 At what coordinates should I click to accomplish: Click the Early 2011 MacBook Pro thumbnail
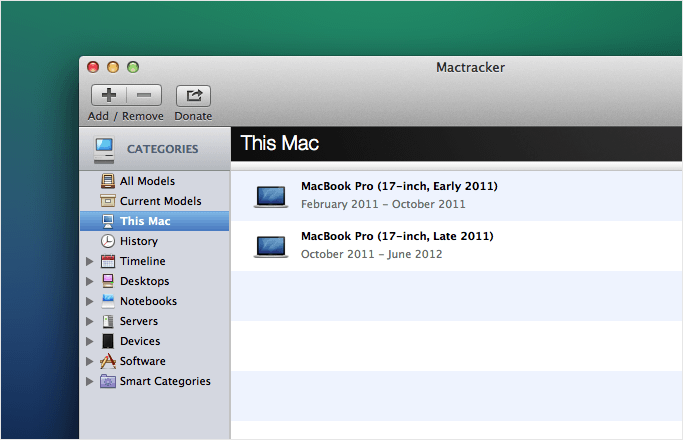coord(271,196)
